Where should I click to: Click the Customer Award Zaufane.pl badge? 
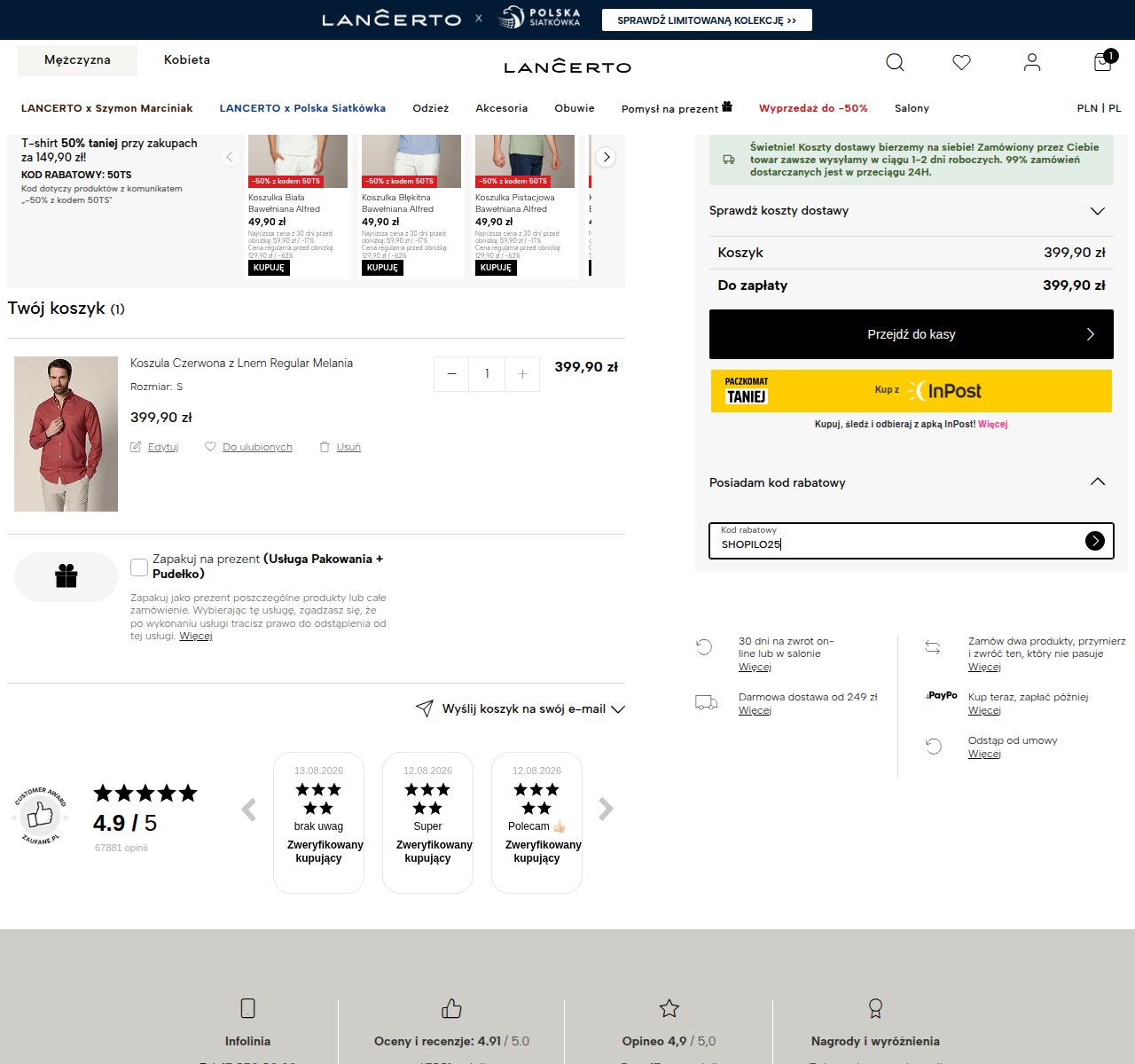(x=40, y=815)
